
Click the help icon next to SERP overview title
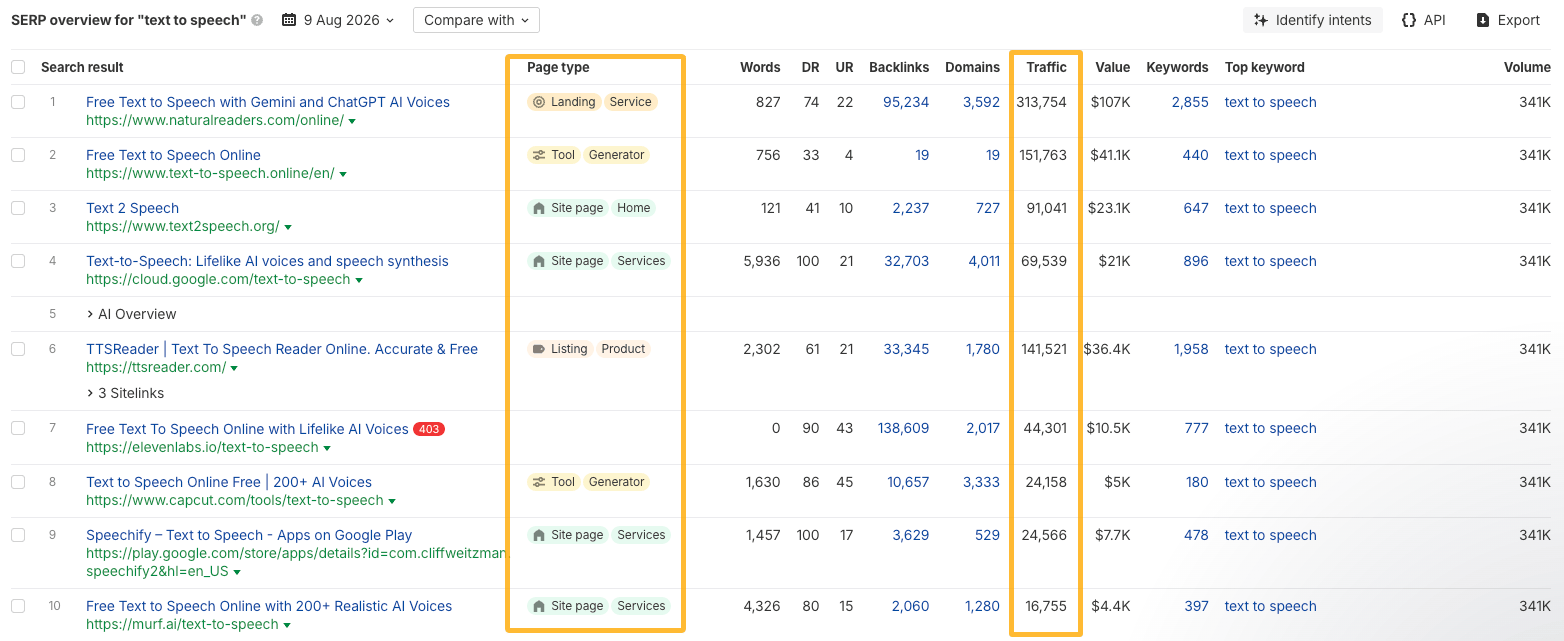(x=258, y=20)
